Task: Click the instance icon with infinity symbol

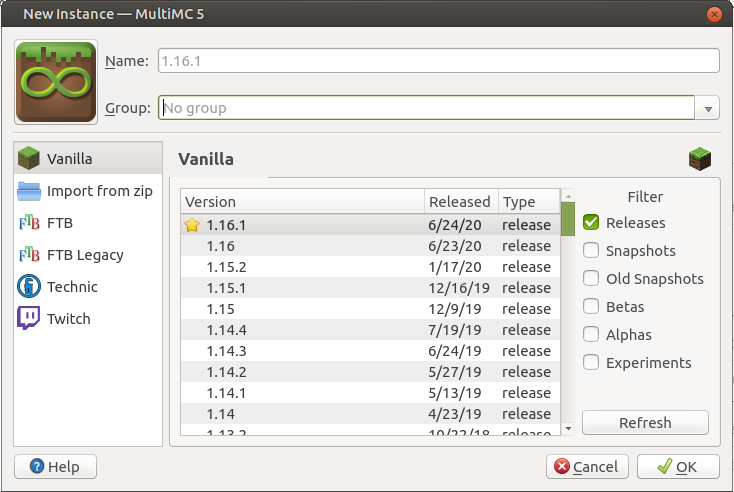Action: coord(56,82)
